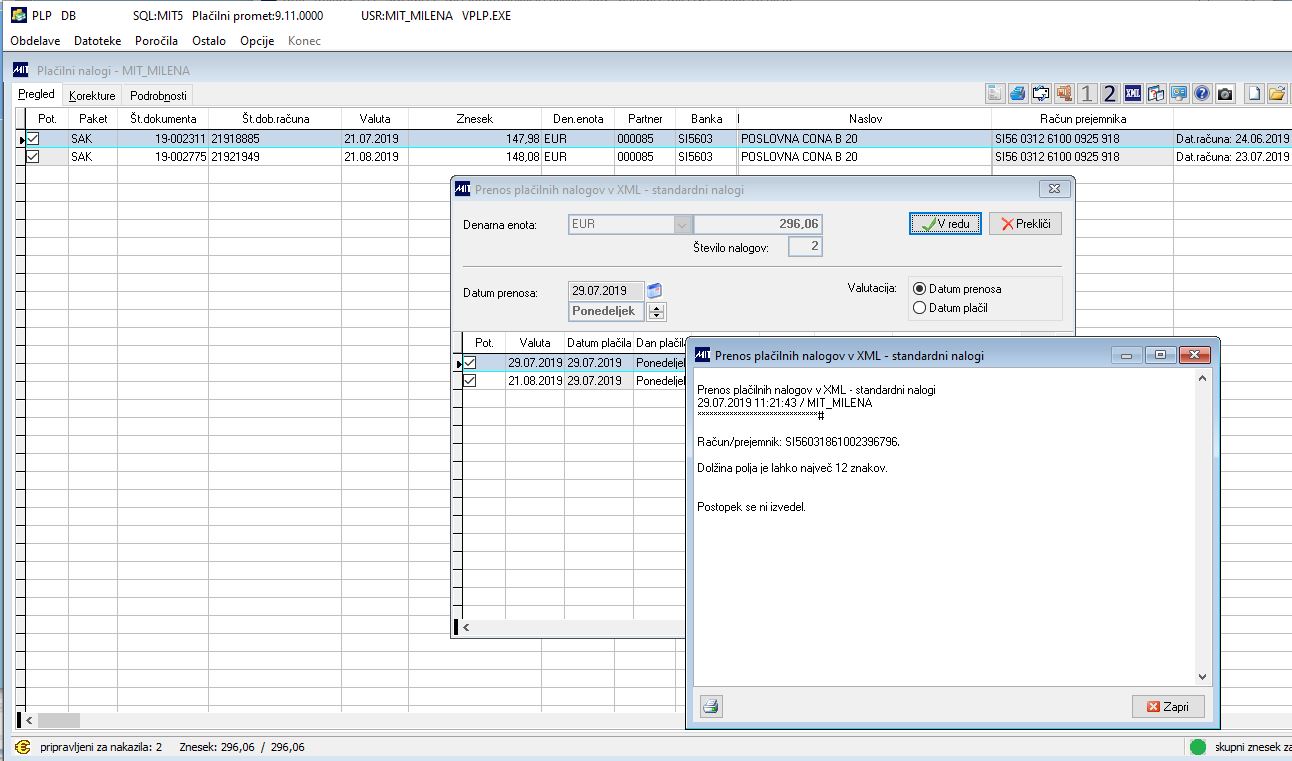
Task: Switch to the Korekture tab
Action: (x=92, y=96)
